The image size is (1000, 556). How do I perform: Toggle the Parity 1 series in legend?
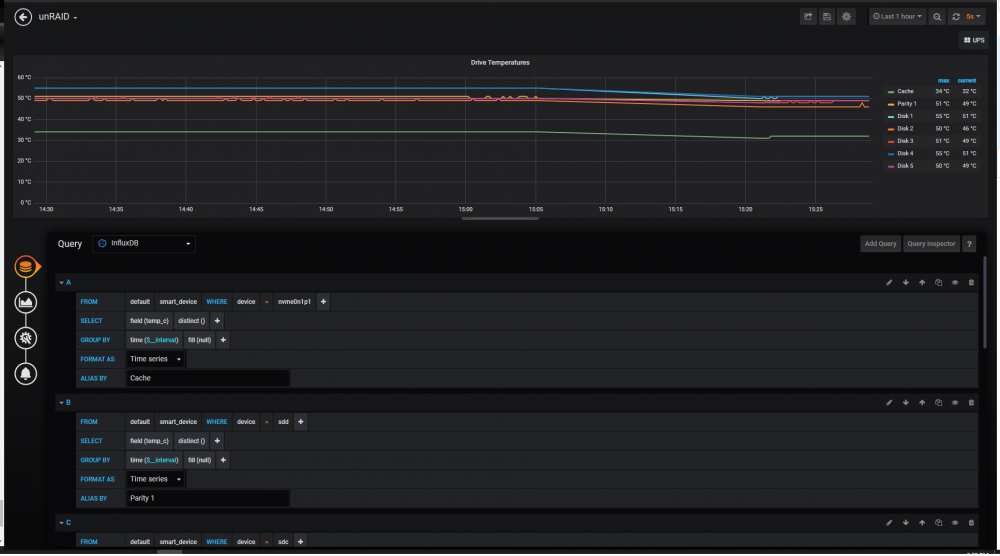(906, 103)
